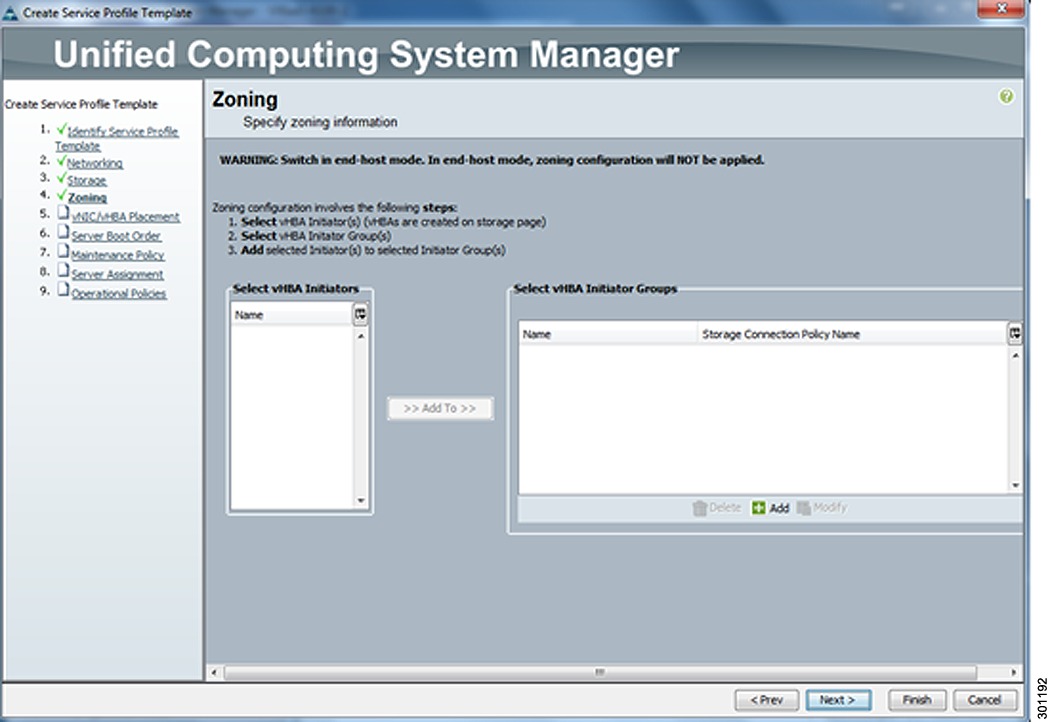The image size is (1050, 722).
Task: Sort by Name column in vHBA Initiators
Action: (292, 315)
